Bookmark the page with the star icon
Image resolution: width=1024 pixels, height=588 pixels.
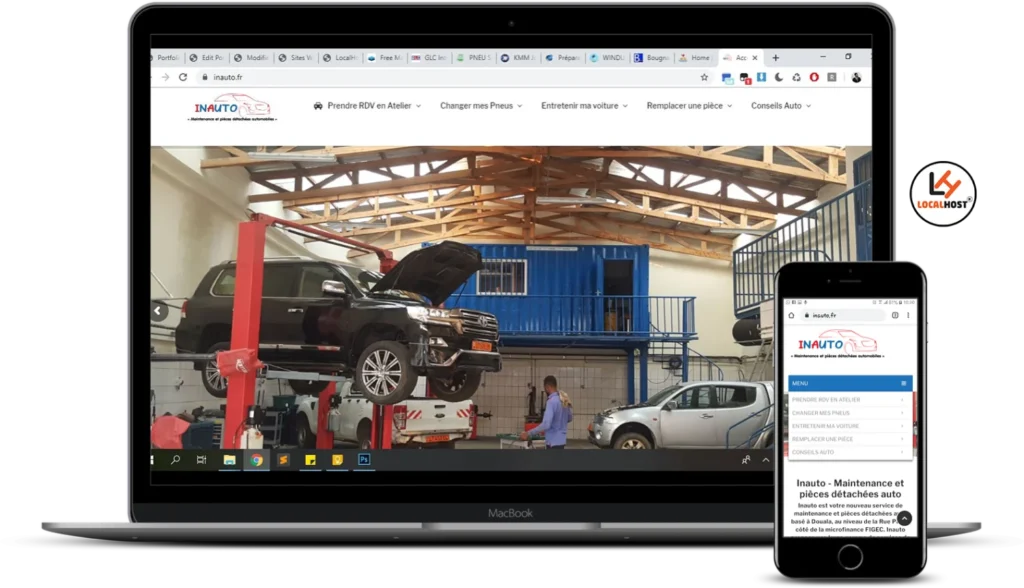tap(704, 77)
